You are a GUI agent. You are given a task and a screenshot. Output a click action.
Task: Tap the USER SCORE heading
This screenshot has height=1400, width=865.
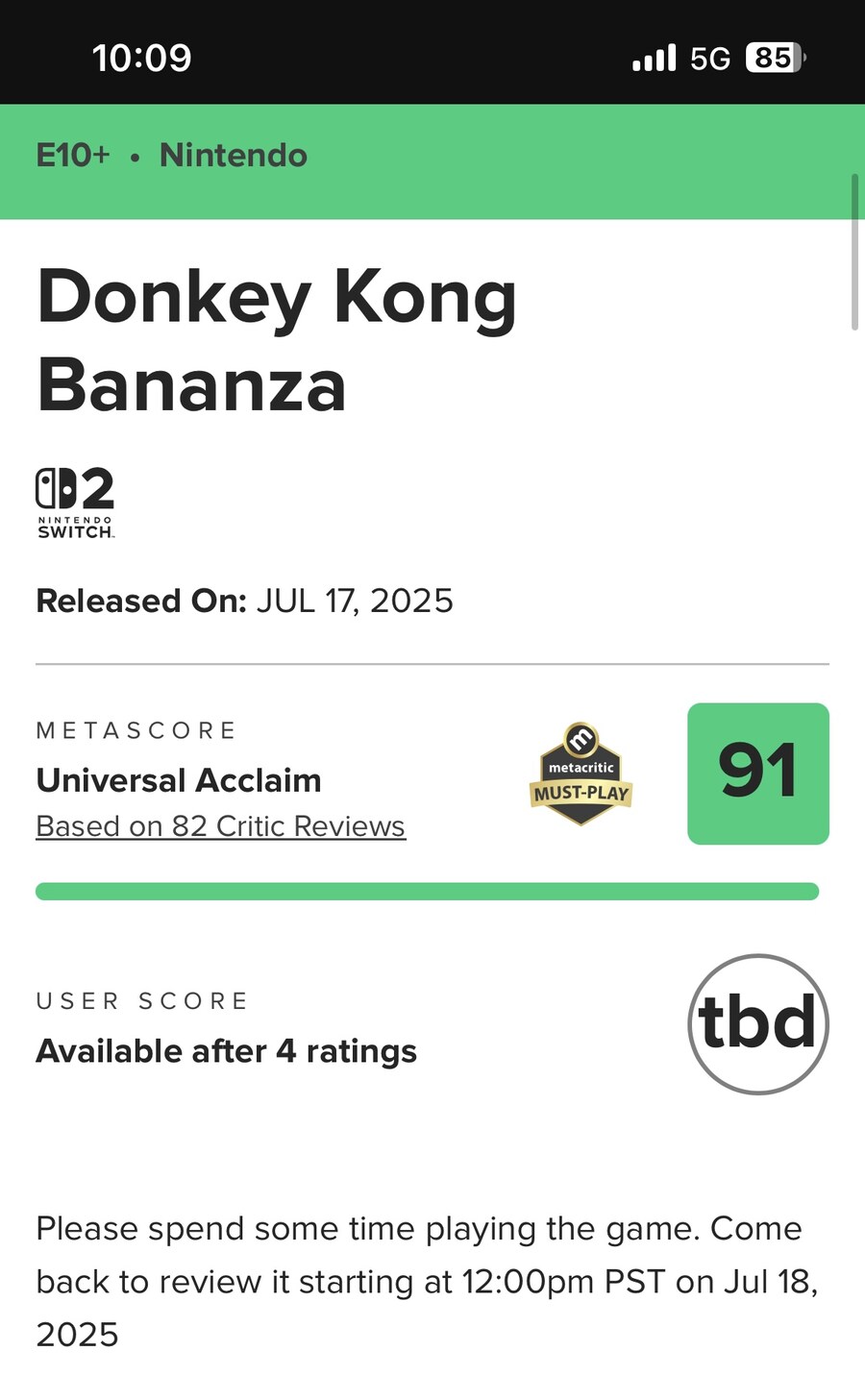click(142, 1001)
